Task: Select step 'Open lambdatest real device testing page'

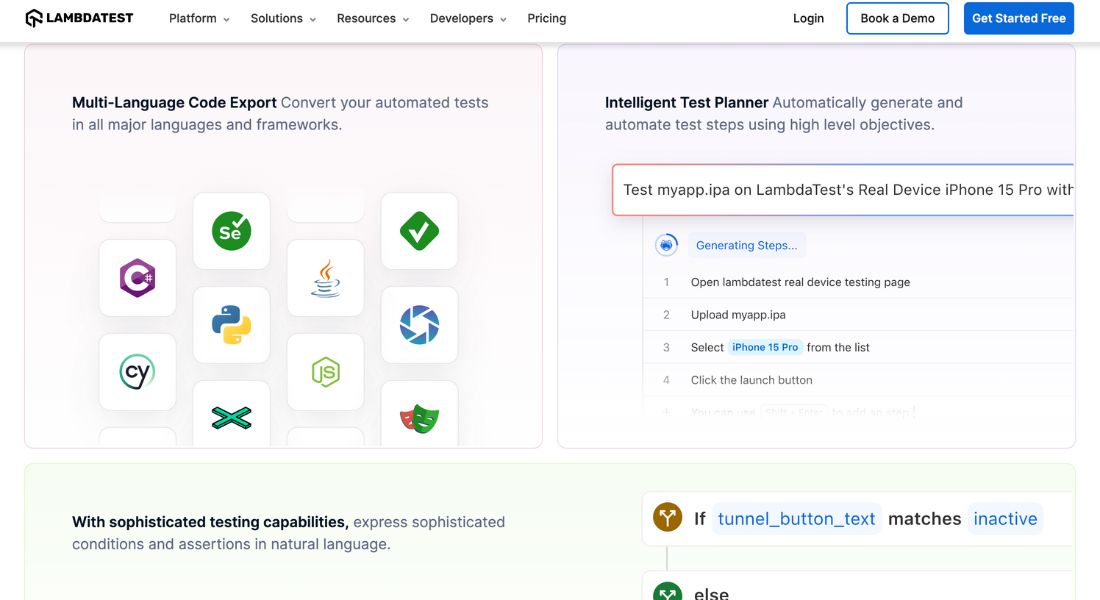Action: tap(800, 282)
